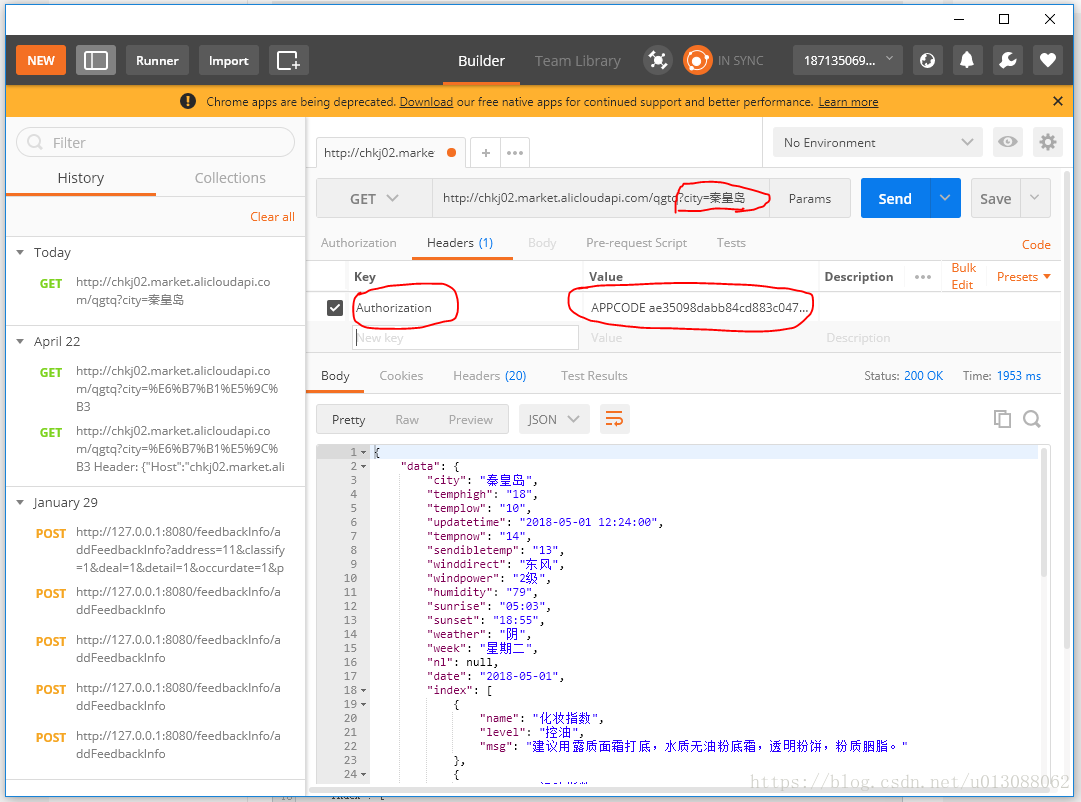Viewport: 1081px width, 802px height.
Task: Click the heart icon in header
Action: [1047, 60]
